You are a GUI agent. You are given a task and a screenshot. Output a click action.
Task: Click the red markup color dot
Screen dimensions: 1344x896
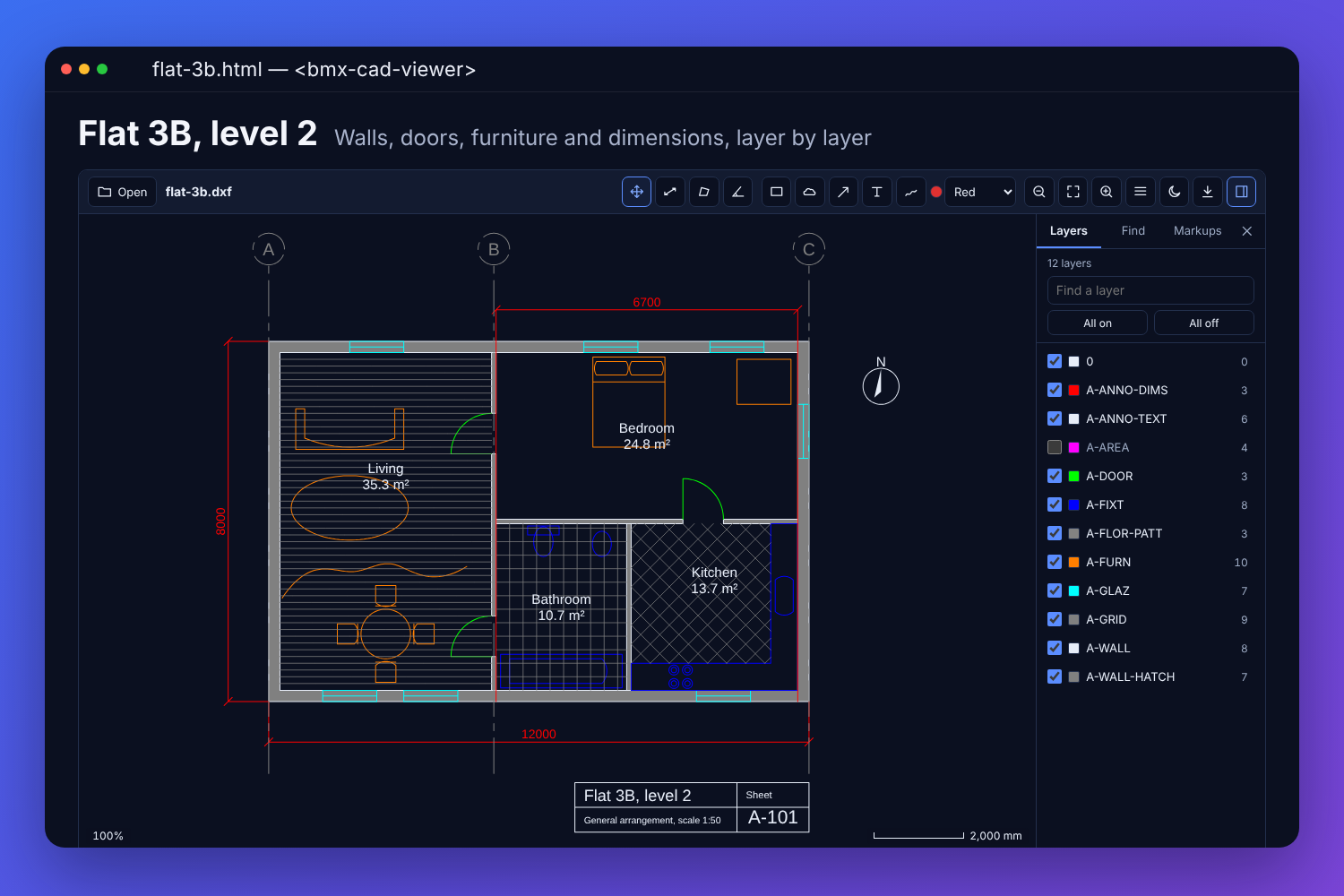click(936, 192)
